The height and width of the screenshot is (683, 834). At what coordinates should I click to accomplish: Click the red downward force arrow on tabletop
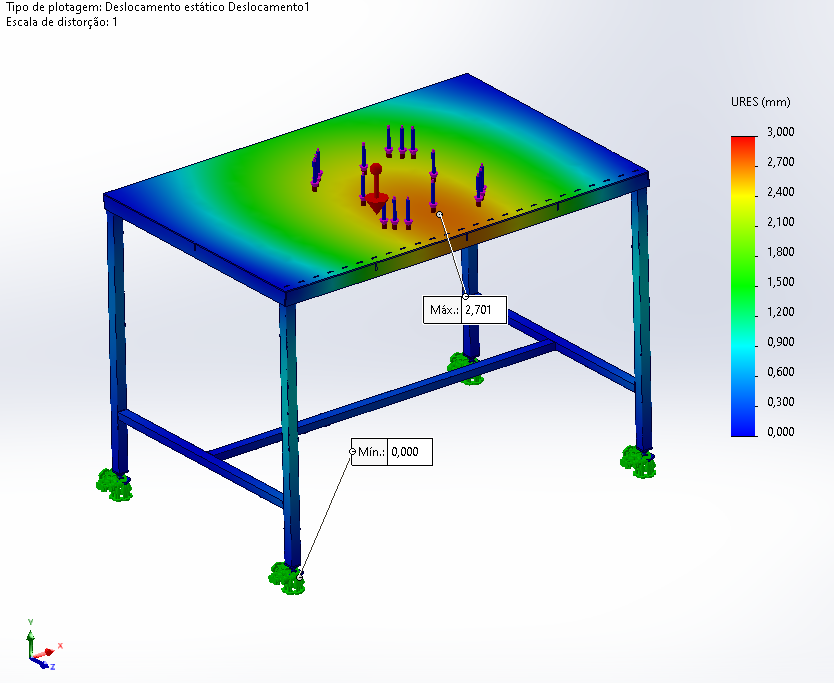click(x=376, y=189)
